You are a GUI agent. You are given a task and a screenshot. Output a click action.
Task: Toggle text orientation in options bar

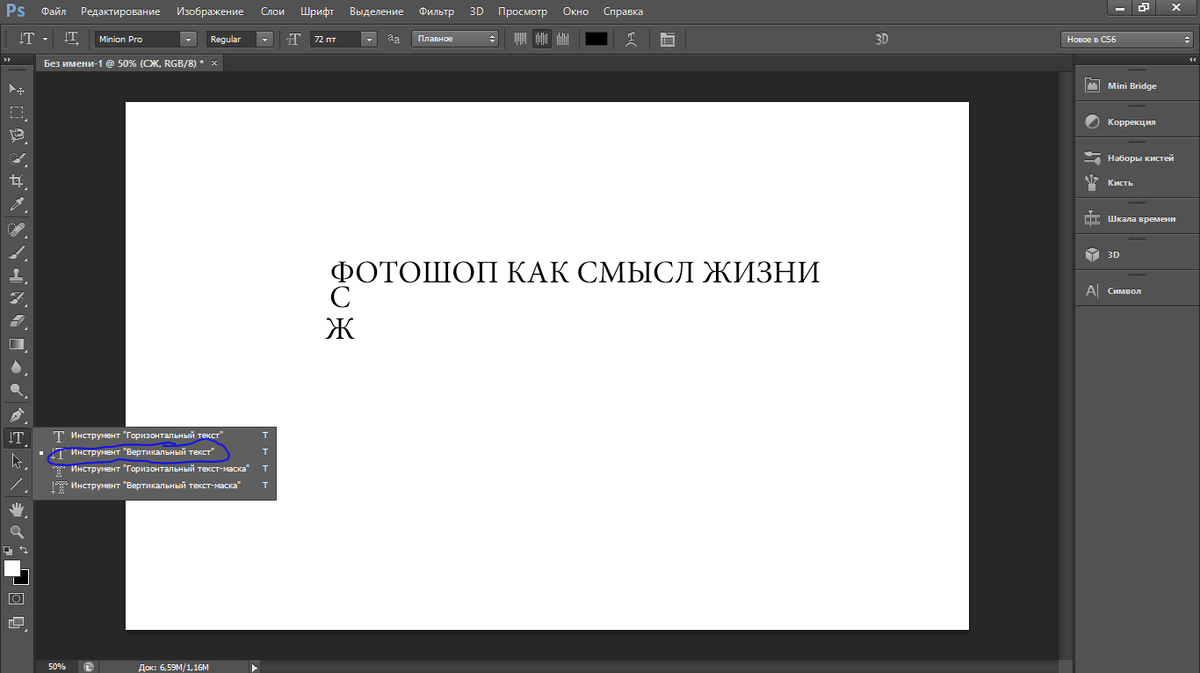pos(72,39)
